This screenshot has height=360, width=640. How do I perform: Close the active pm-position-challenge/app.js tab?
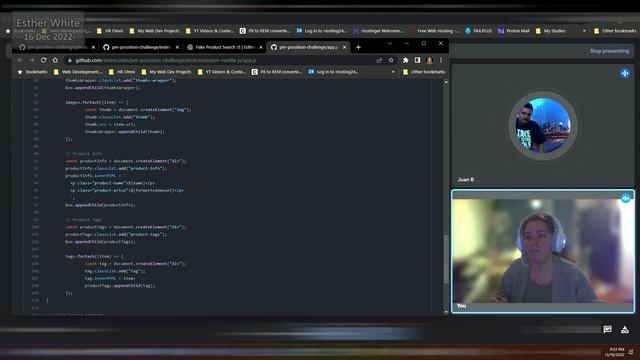[344, 47]
